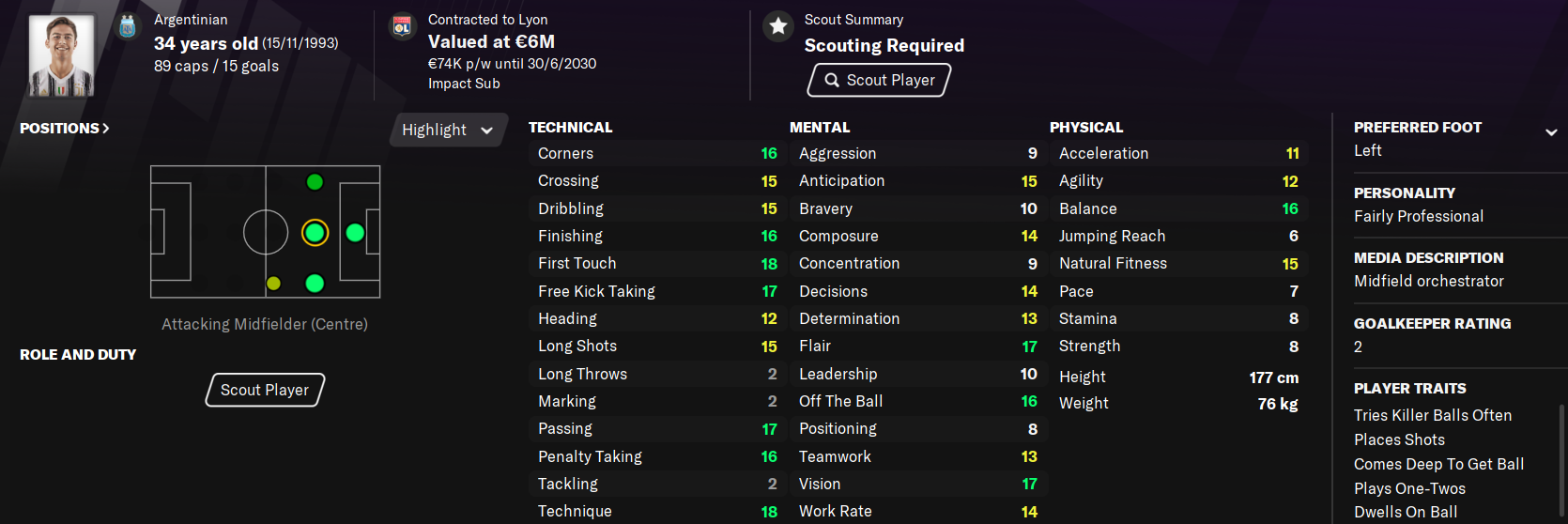Select the lower green attacking midfielder left dot
The height and width of the screenshot is (524, 1568).
(x=315, y=284)
